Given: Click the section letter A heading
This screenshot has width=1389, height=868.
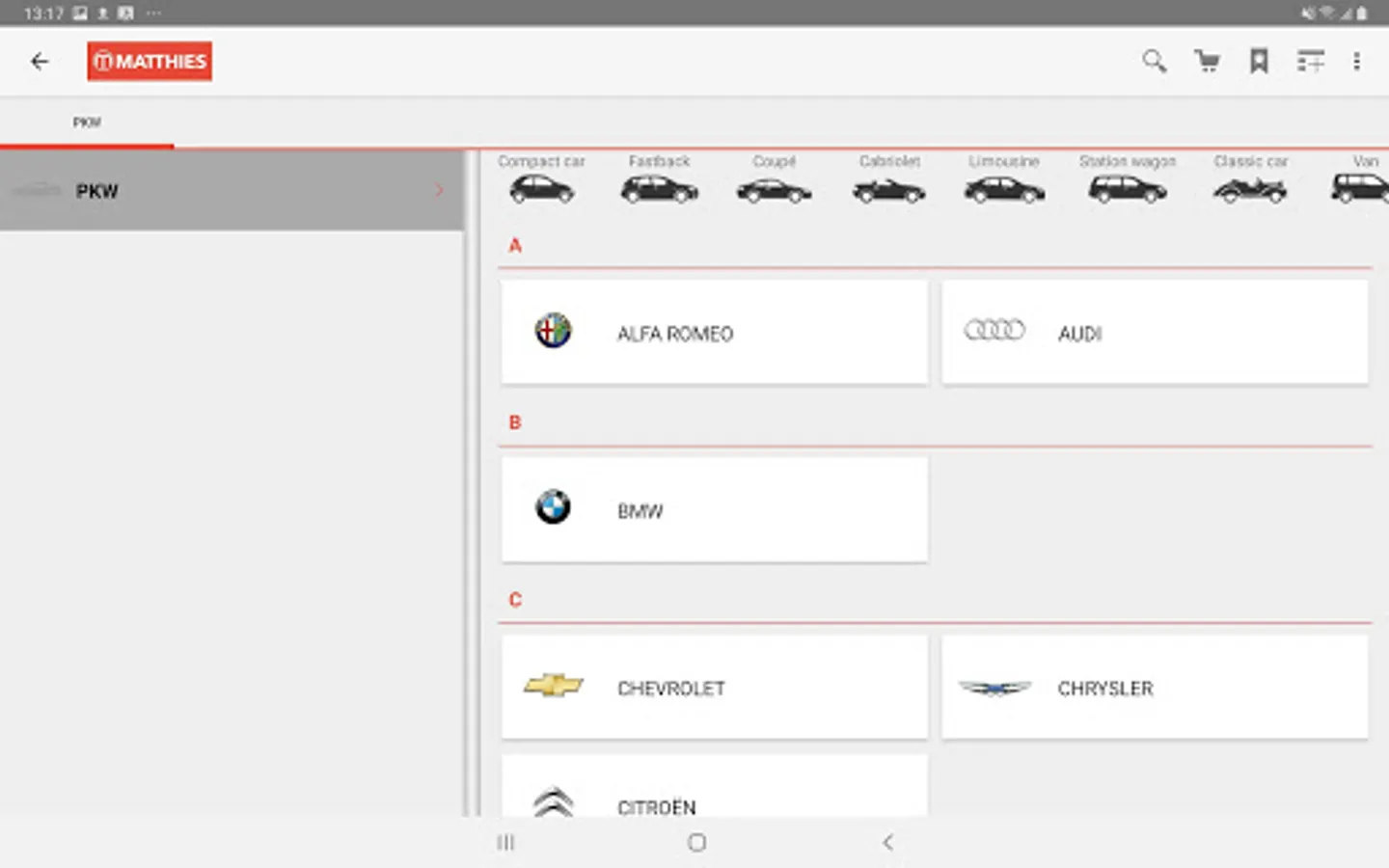Looking at the screenshot, I should coord(515,246).
